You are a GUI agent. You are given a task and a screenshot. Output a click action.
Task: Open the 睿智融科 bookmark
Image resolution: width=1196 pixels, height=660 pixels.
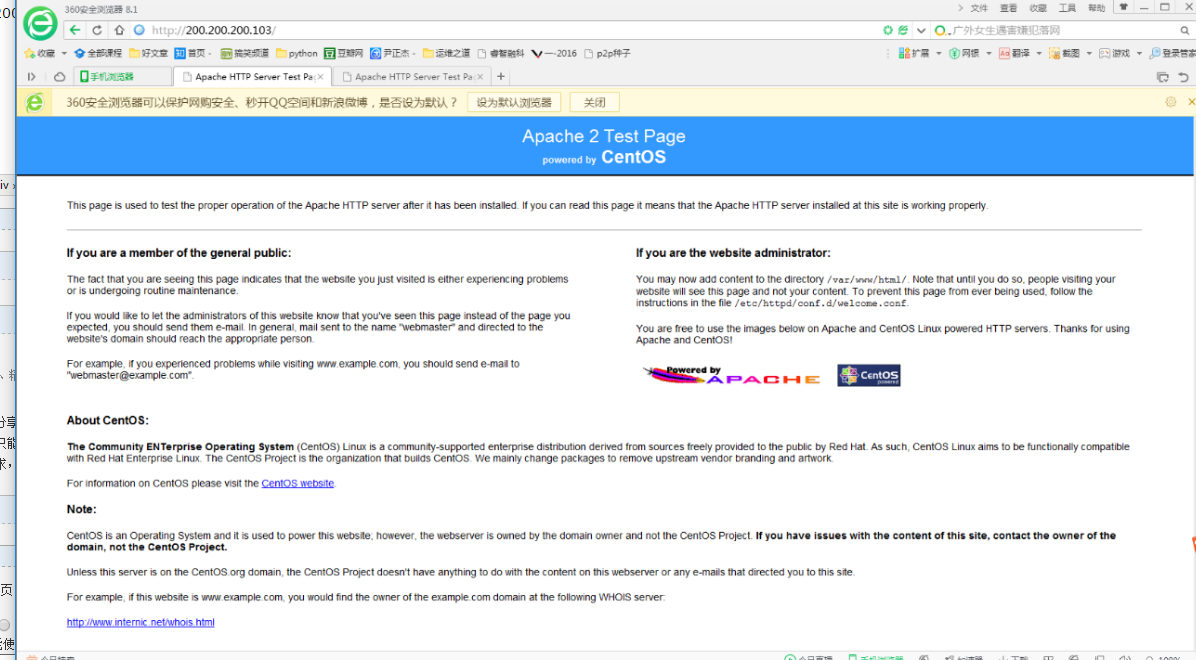coord(500,53)
